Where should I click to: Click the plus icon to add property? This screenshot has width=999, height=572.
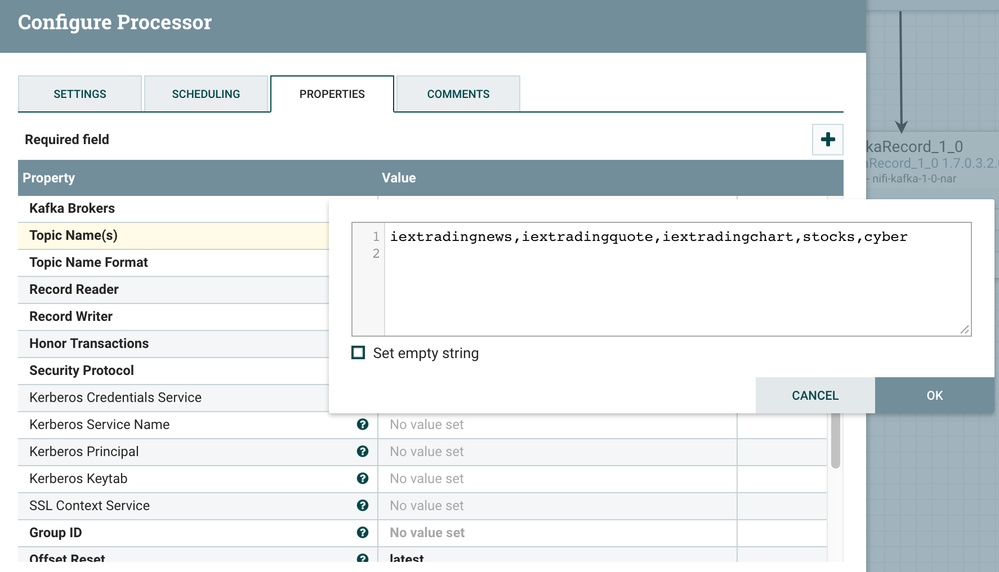click(x=827, y=140)
